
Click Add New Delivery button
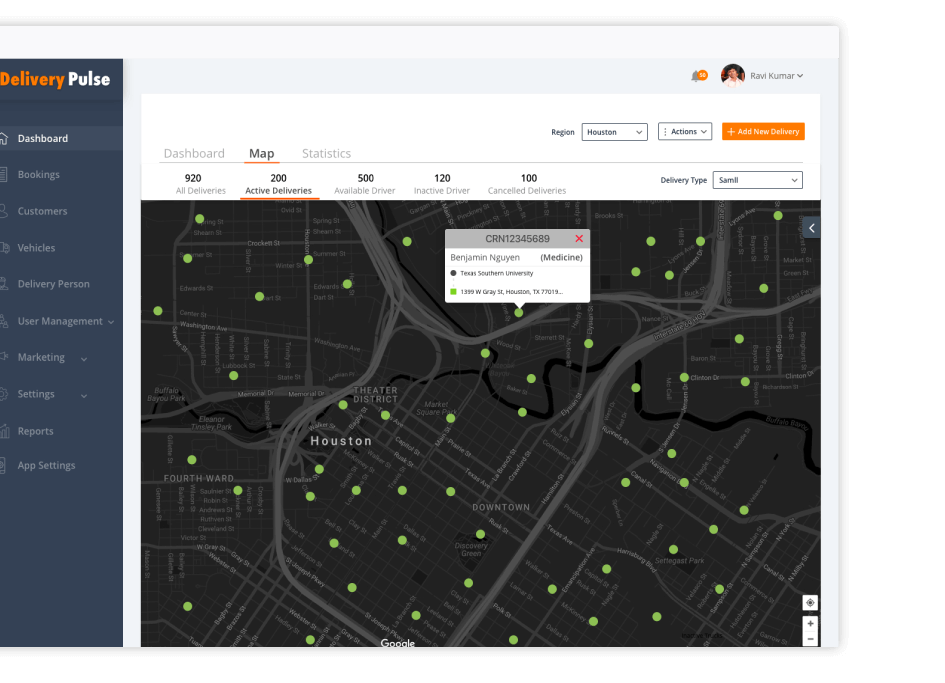click(763, 131)
